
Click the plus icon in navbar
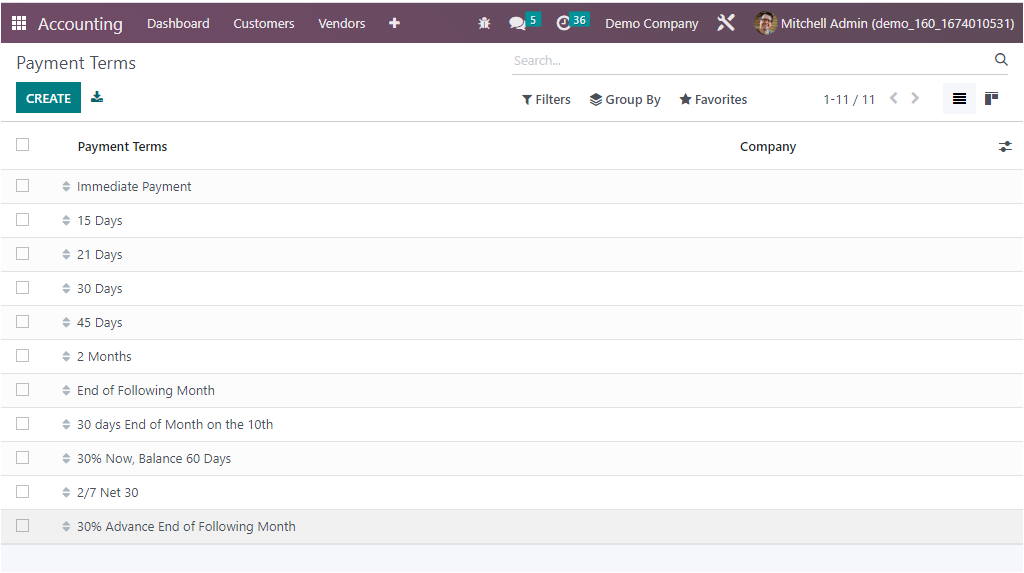(394, 24)
